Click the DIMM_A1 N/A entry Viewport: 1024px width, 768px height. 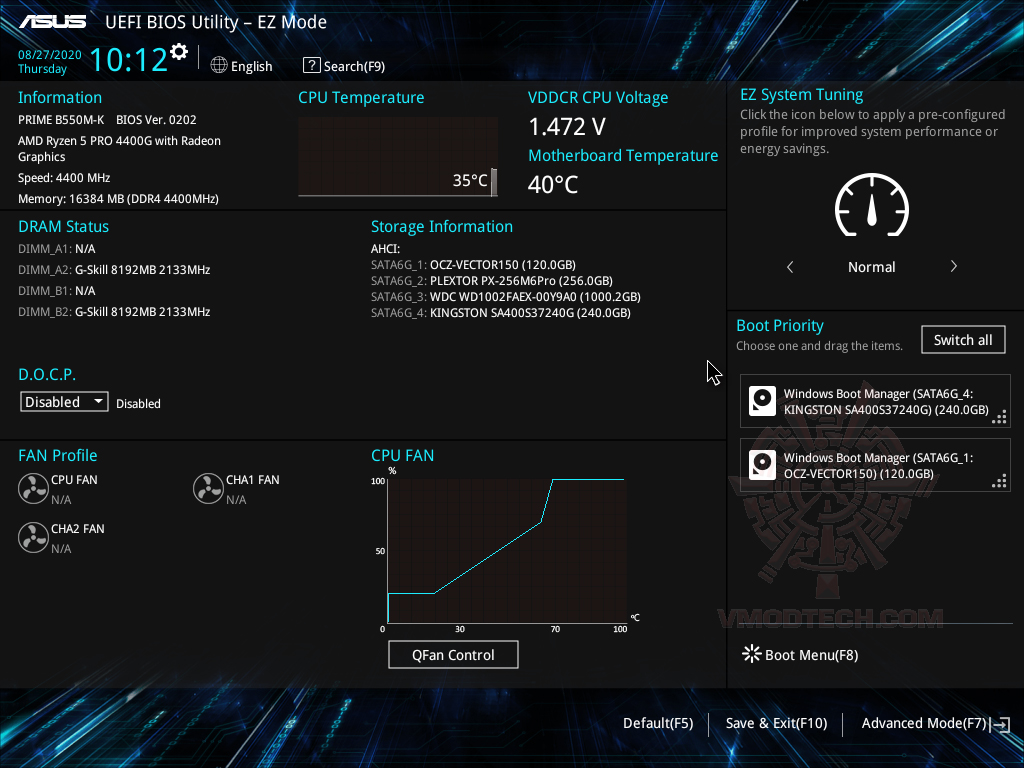point(57,249)
